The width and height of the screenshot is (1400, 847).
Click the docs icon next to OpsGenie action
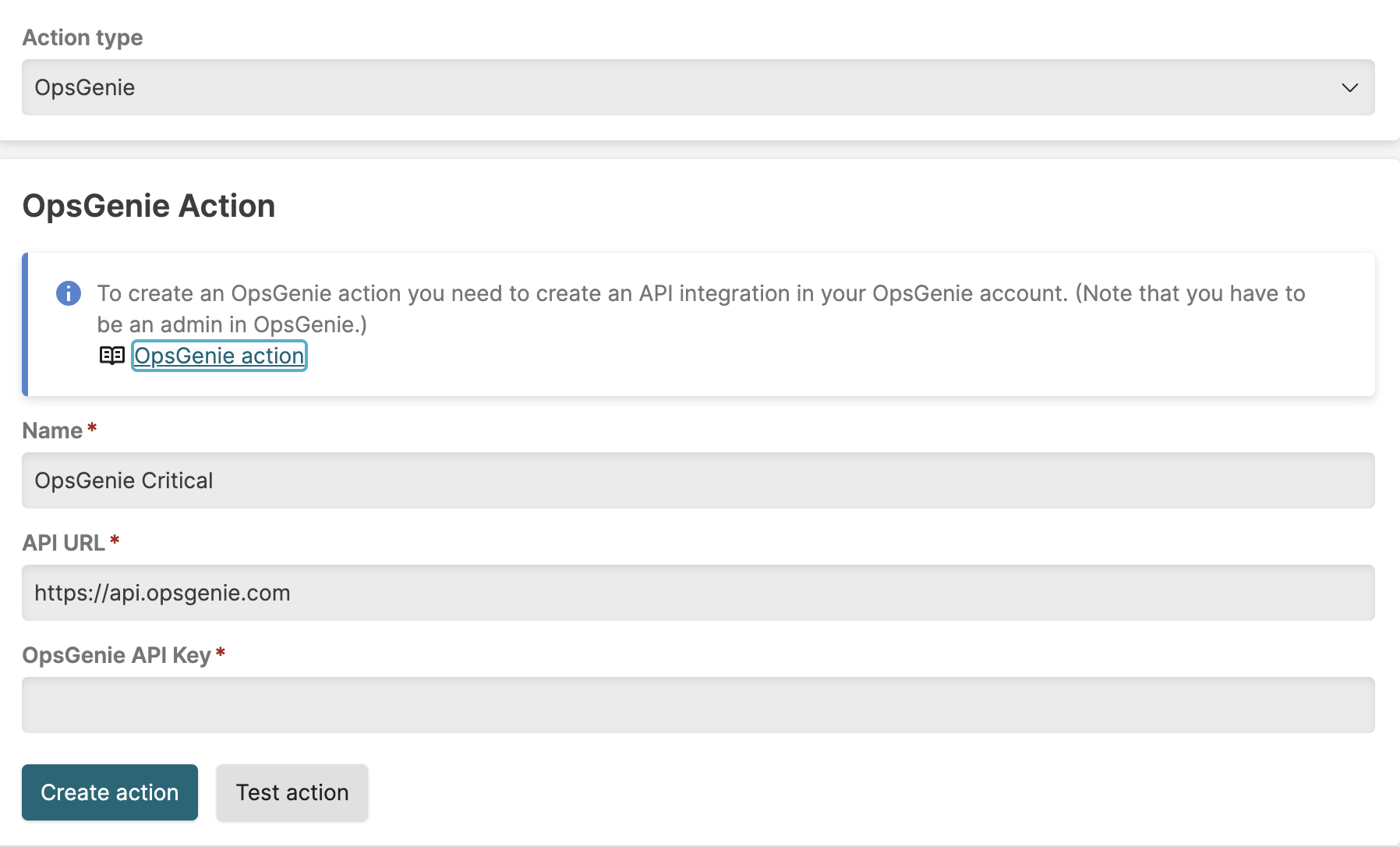112,356
